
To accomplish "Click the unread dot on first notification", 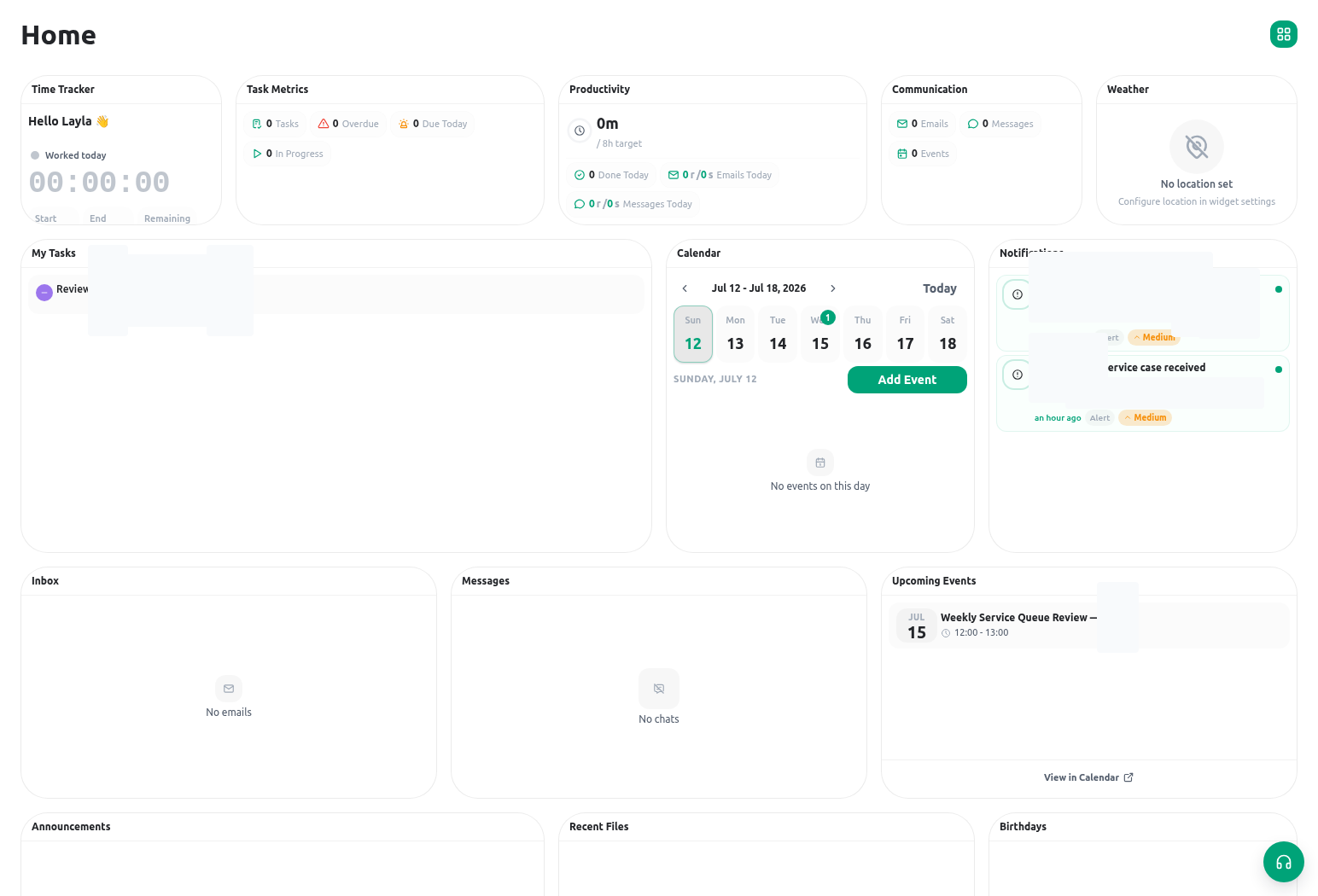I will [1278, 289].
